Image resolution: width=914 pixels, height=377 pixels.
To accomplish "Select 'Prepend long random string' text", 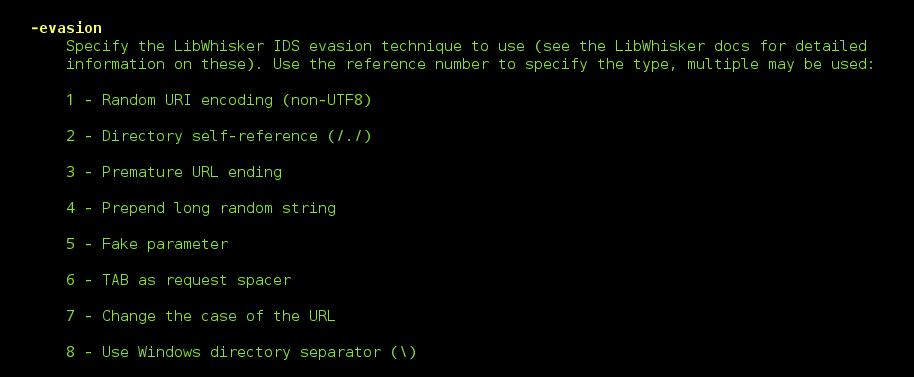I will pyautogui.click(x=219, y=209).
